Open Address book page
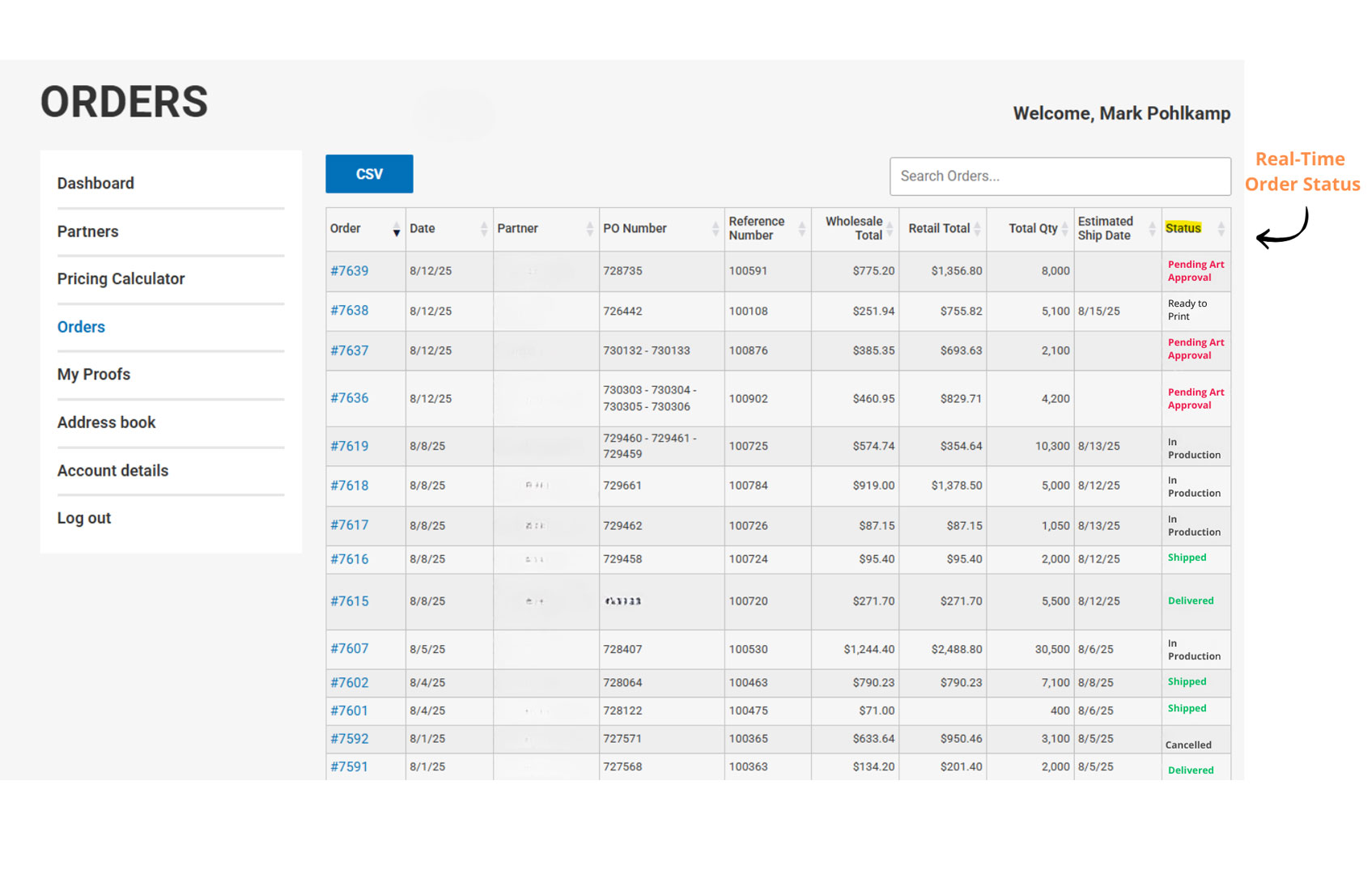 click(x=106, y=422)
